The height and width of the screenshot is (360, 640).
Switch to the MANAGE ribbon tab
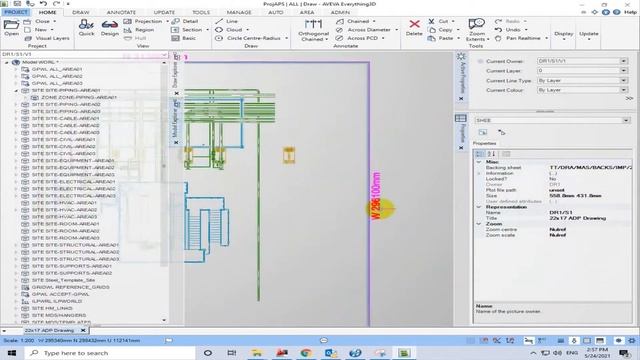coord(239,12)
